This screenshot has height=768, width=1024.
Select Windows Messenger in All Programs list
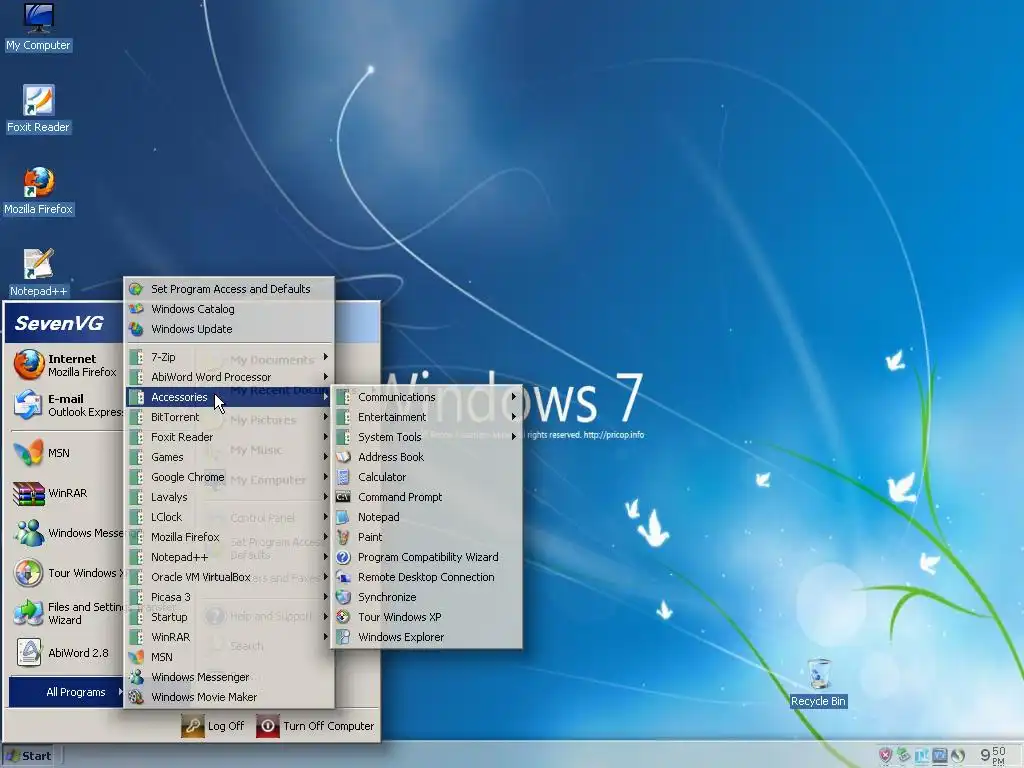pos(229,677)
